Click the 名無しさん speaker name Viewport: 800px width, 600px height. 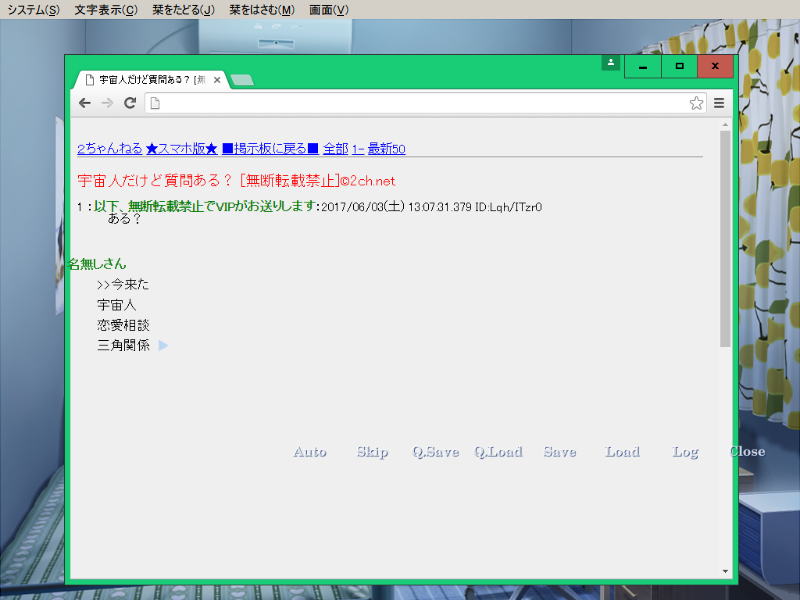(96, 264)
